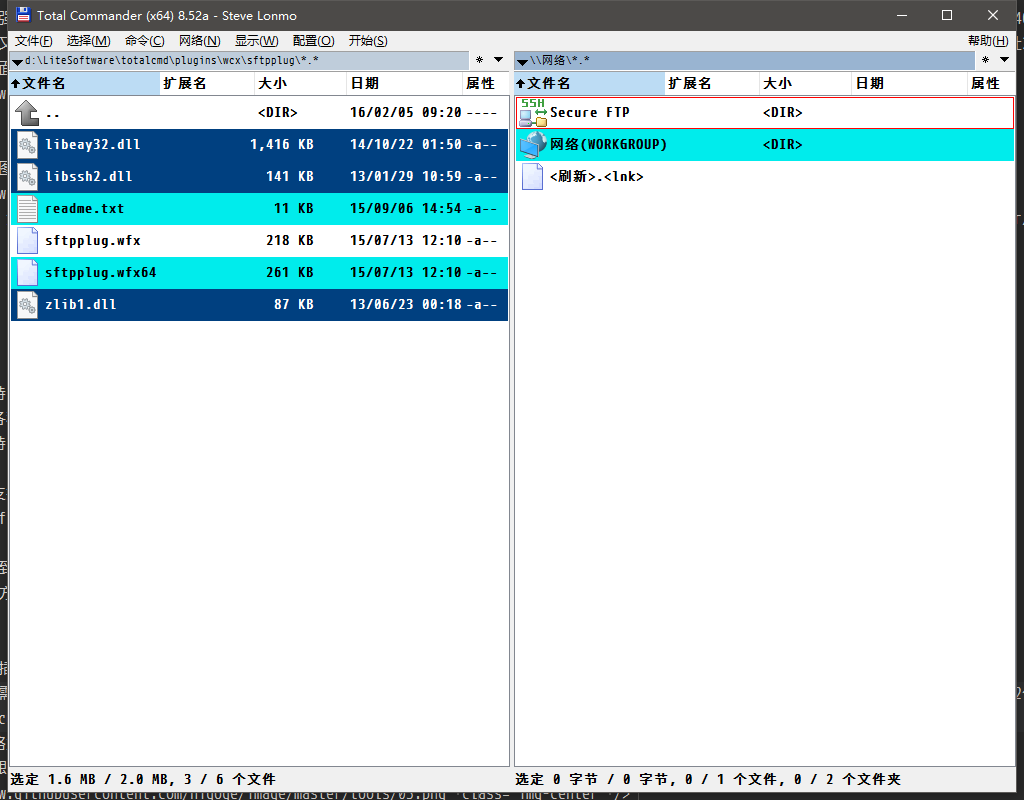Screen dimensions: 1024x800
Task: Sort left panel by 属性 column
Action: (486, 84)
